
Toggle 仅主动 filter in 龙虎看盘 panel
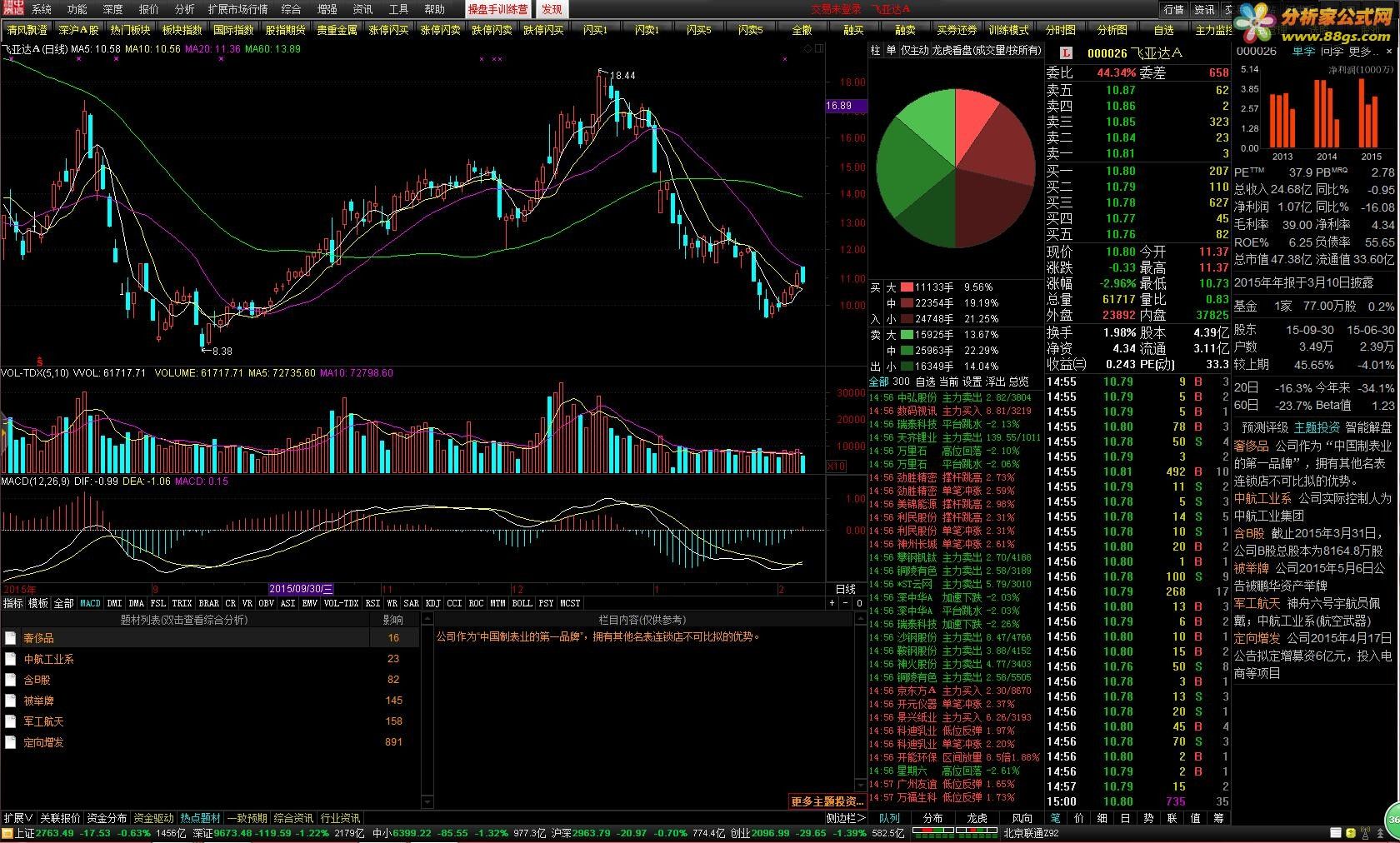coord(914,51)
